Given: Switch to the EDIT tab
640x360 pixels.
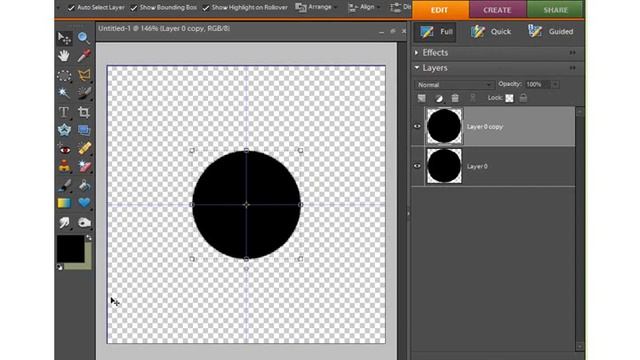Looking at the screenshot, I should tap(440, 10).
